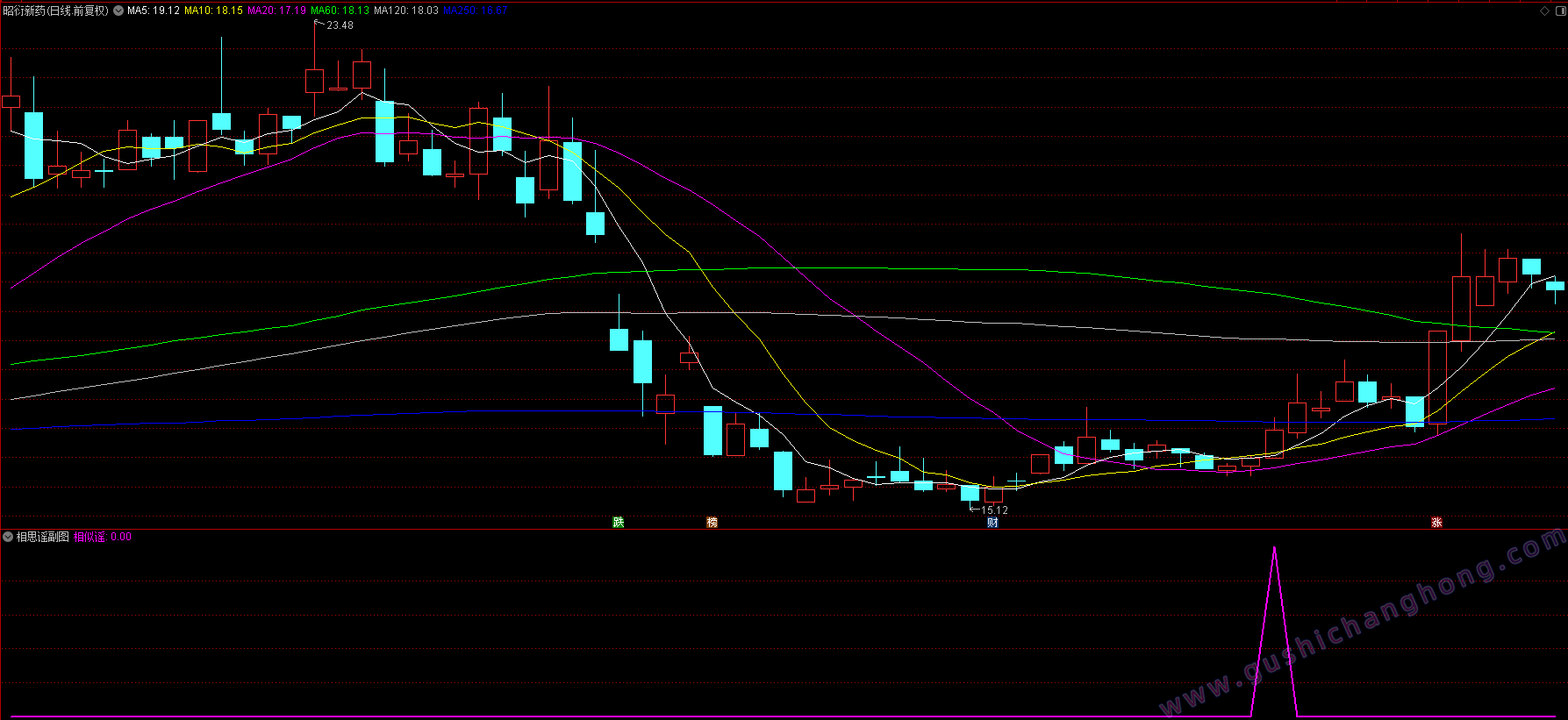Click the blue MA250: 16.67 label
The height and width of the screenshot is (720, 1568).
pos(476,11)
